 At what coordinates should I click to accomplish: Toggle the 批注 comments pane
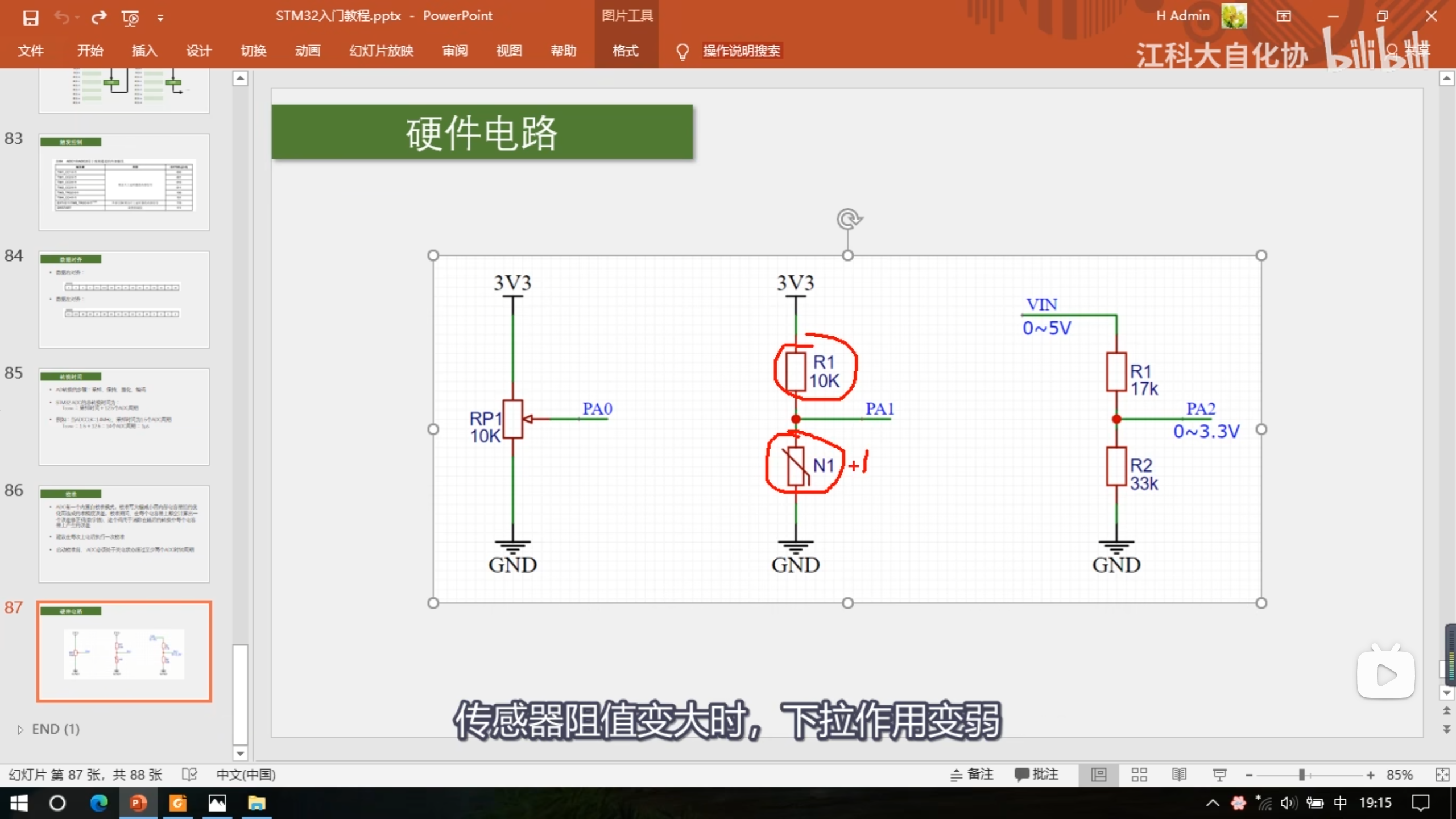click(1036, 775)
